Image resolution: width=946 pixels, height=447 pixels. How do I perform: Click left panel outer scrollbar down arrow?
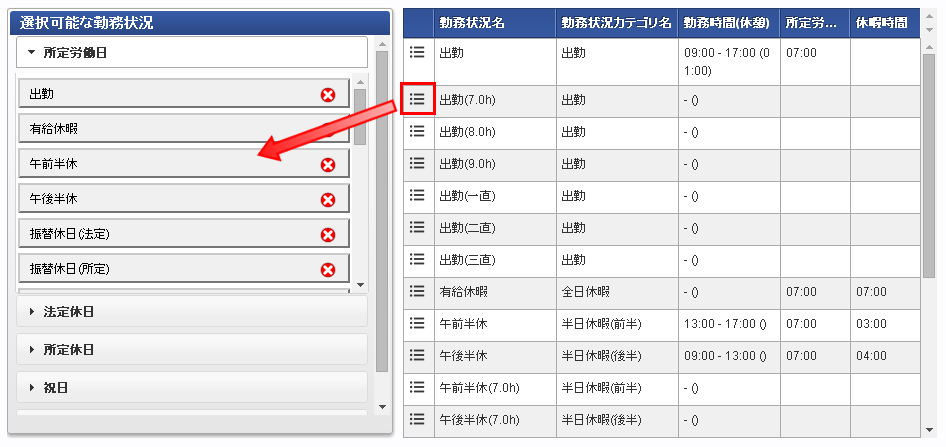coord(381,407)
